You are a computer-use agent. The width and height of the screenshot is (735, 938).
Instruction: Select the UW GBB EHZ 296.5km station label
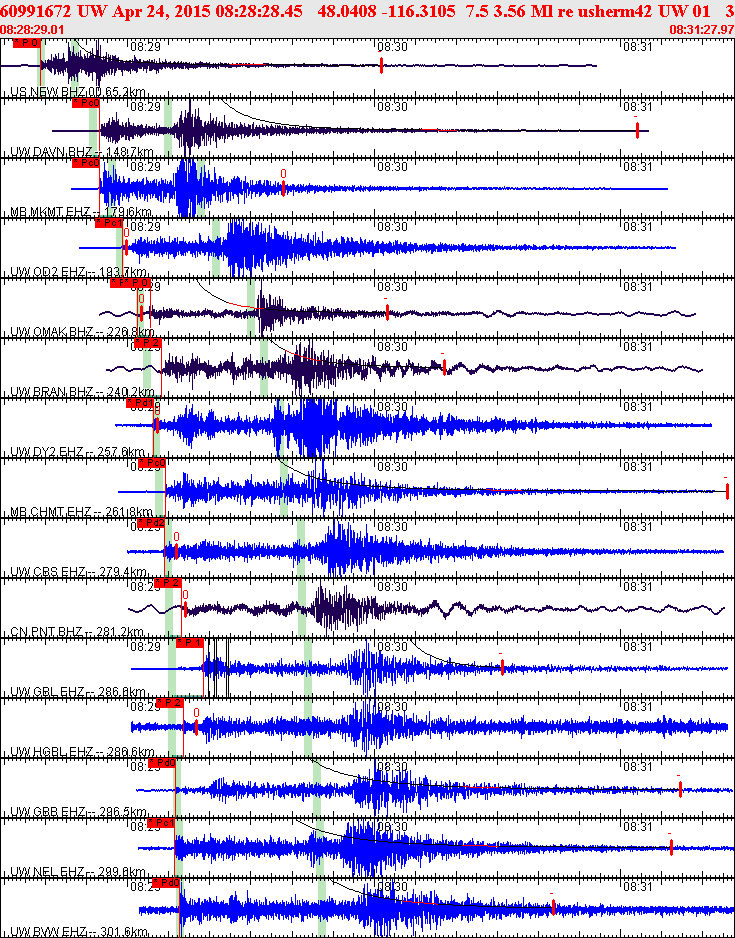click(x=78, y=811)
